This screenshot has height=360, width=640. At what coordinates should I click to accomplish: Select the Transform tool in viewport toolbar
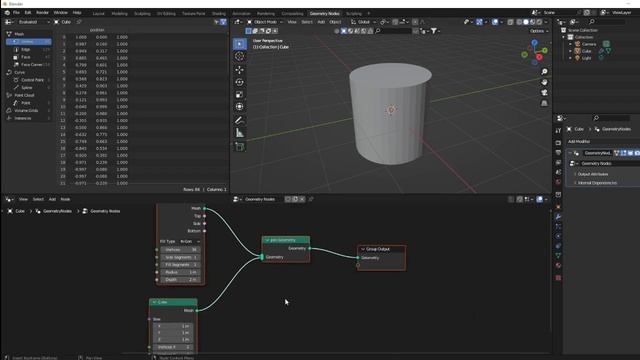point(240,107)
